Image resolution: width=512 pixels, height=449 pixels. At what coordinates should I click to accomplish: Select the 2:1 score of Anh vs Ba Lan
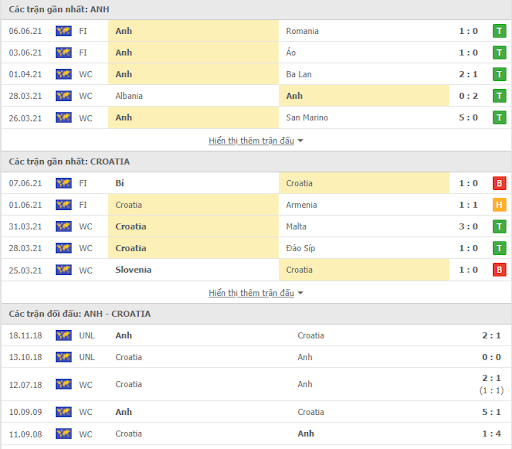point(468,74)
